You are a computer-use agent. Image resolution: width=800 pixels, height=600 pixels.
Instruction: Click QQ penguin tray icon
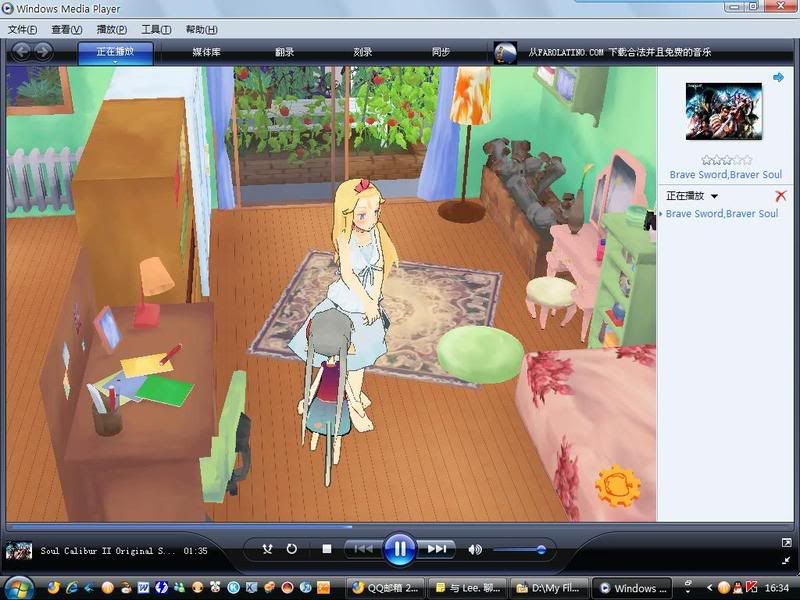(738, 588)
